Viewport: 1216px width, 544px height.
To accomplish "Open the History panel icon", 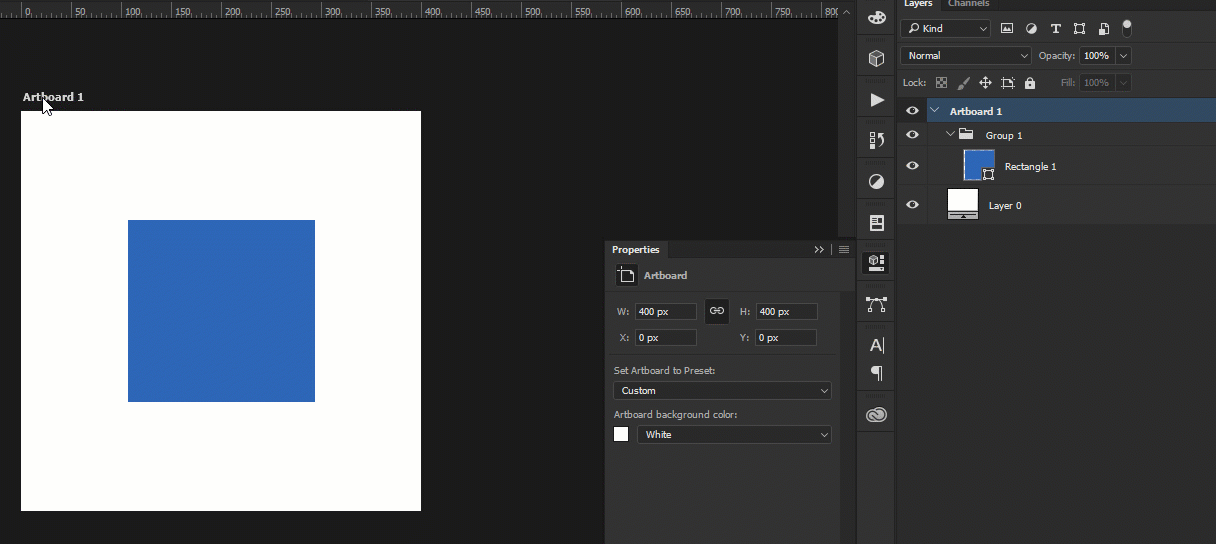I will pyautogui.click(x=877, y=140).
